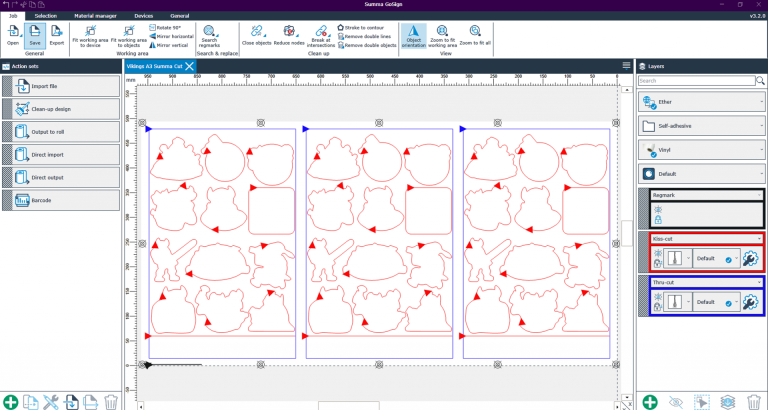This screenshot has width=768, height=410.
Task: Open the Search regmarks tool
Action: (209, 37)
